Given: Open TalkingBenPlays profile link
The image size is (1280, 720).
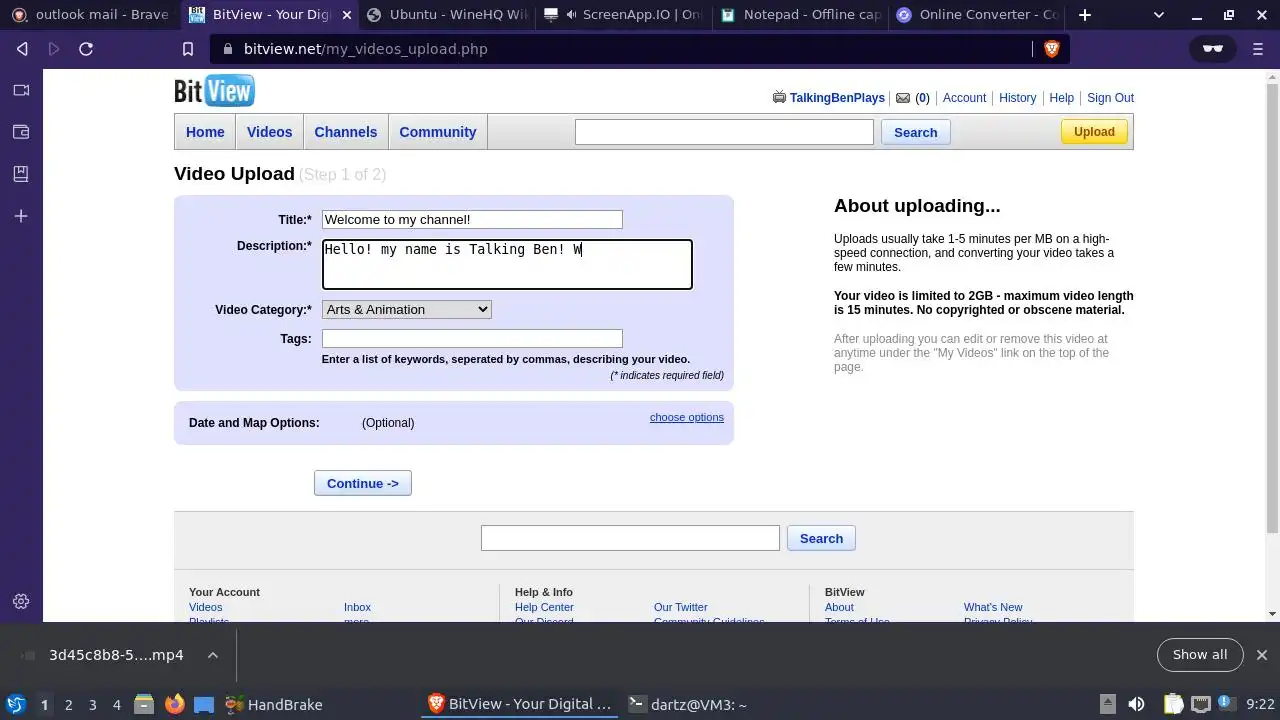Looking at the screenshot, I should click(837, 98).
